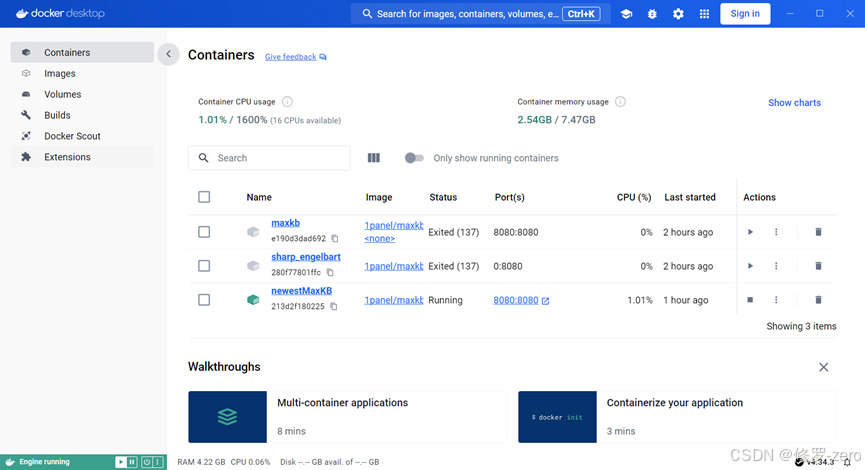Delete the newestMaxKB container
Screen dimensions: 865x470
click(818, 300)
